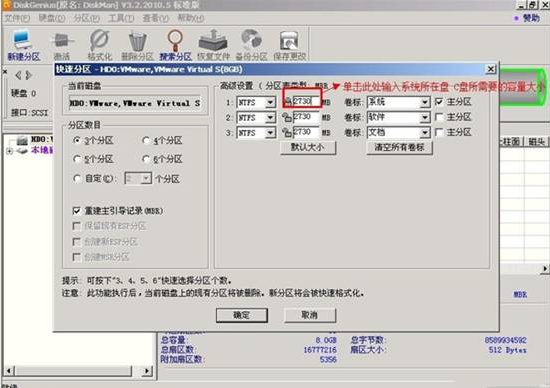Click the partition 2 size field
This screenshot has height=388, width=550.
306,117
